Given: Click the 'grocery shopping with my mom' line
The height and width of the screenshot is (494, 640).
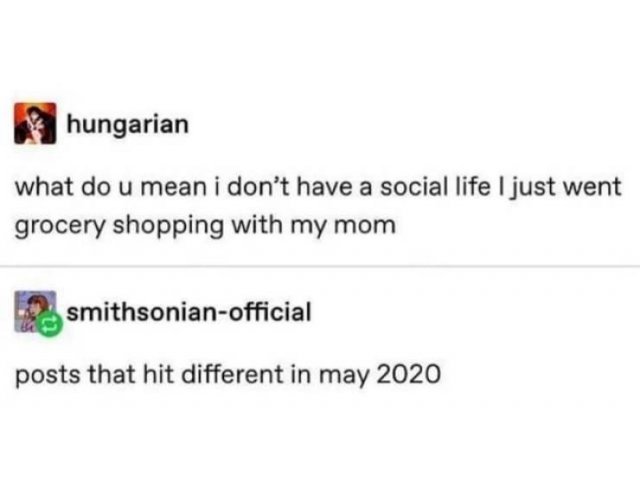Looking at the screenshot, I should pyautogui.click(x=205, y=226).
